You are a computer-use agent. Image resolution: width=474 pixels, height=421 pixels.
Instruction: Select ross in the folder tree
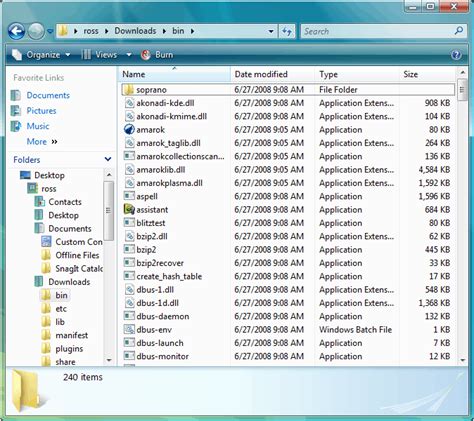point(49,189)
